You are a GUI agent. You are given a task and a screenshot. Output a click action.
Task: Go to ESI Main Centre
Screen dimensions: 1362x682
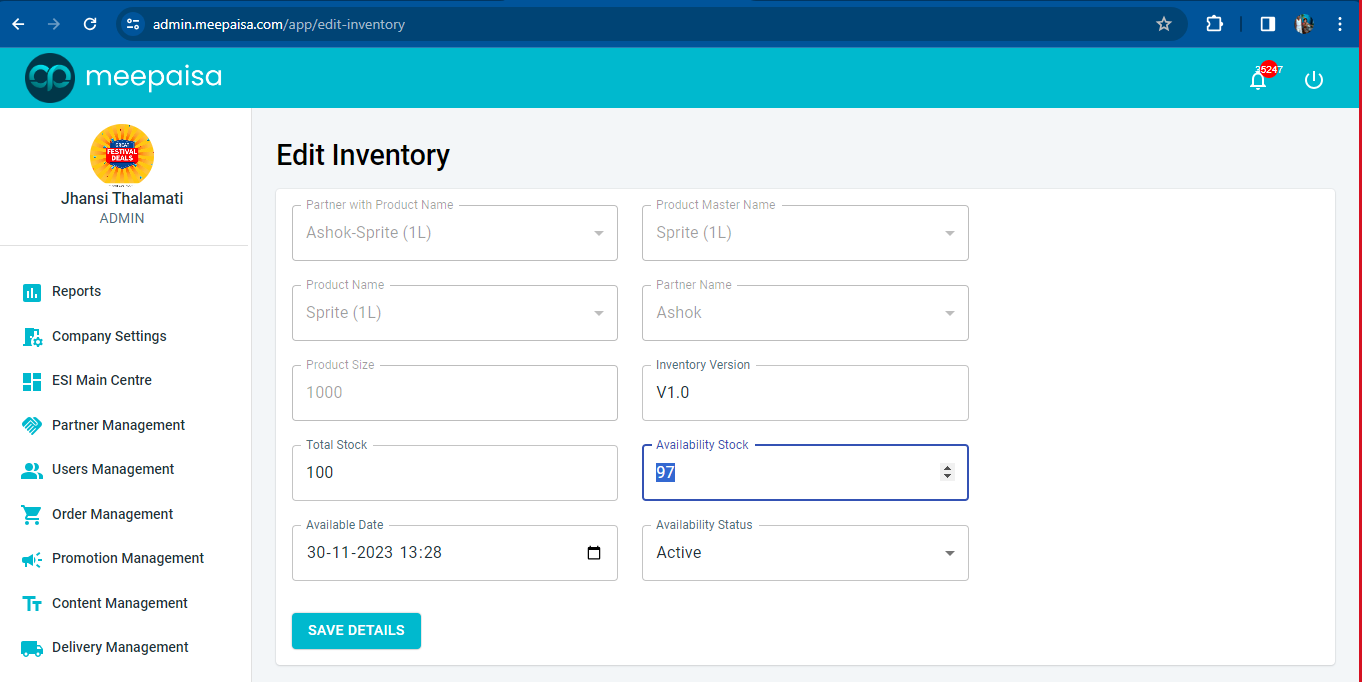(x=102, y=380)
